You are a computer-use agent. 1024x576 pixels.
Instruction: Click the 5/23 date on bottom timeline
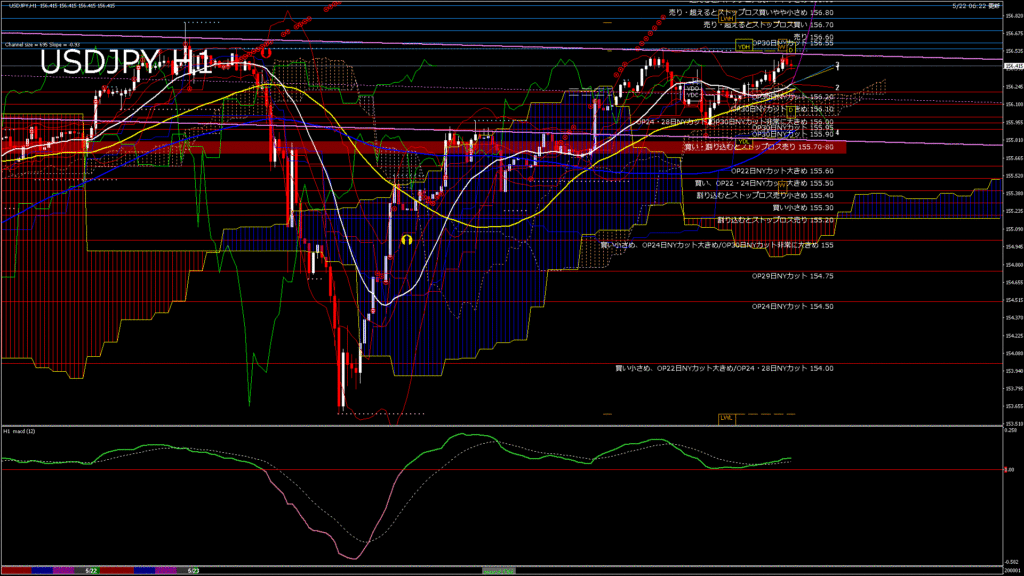194,570
